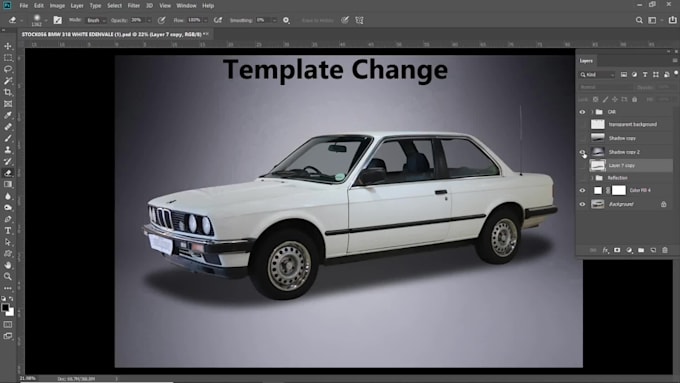Open the layer filter Kind dropdown
This screenshot has width=680, height=383.
tap(598, 75)
